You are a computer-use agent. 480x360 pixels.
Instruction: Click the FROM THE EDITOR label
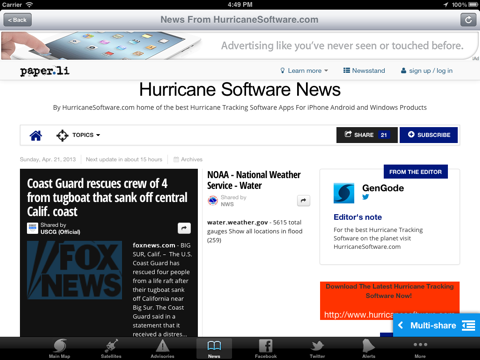pos(416,172)
